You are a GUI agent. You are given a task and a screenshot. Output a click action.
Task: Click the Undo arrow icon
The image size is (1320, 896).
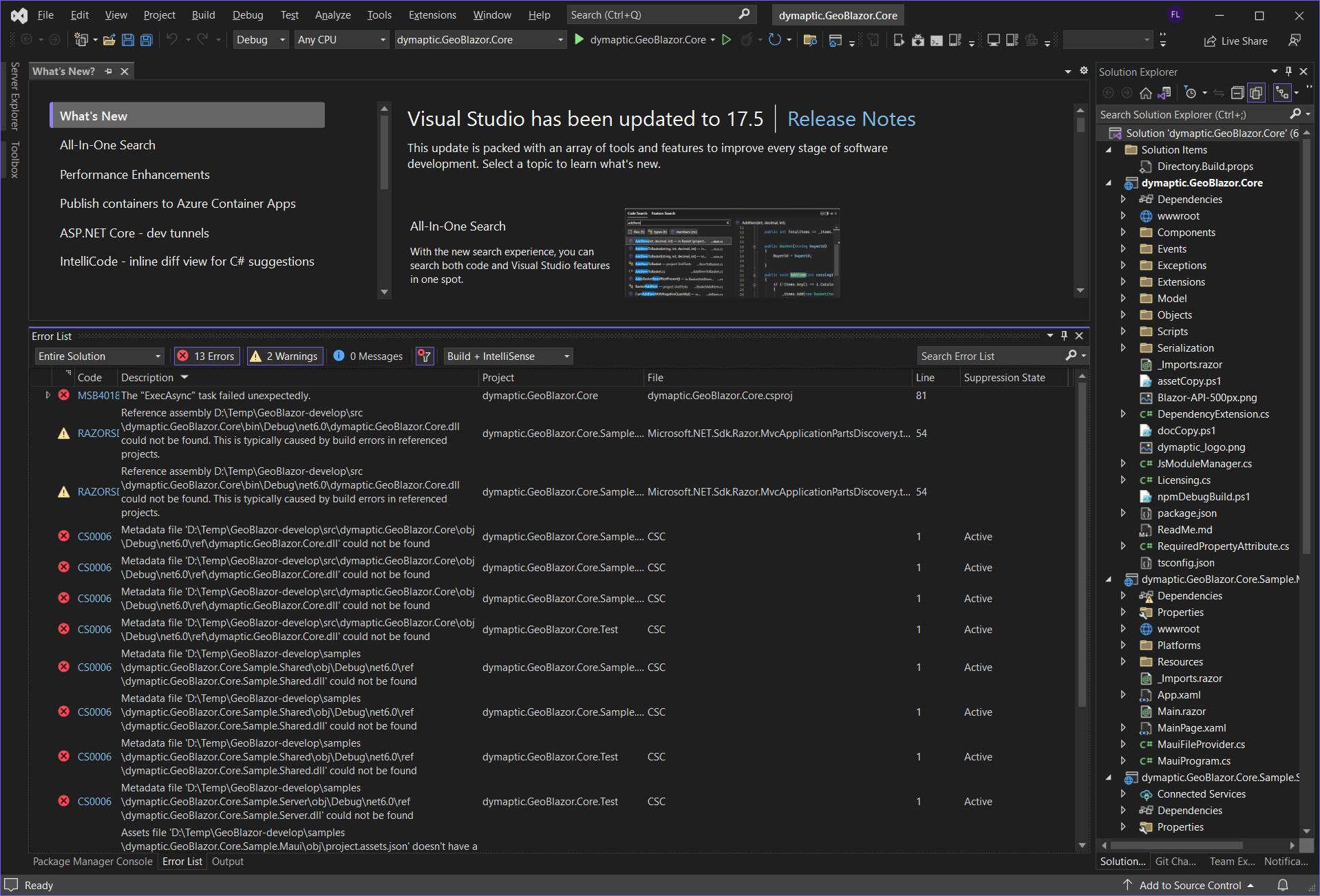click(x=173, y=39)
